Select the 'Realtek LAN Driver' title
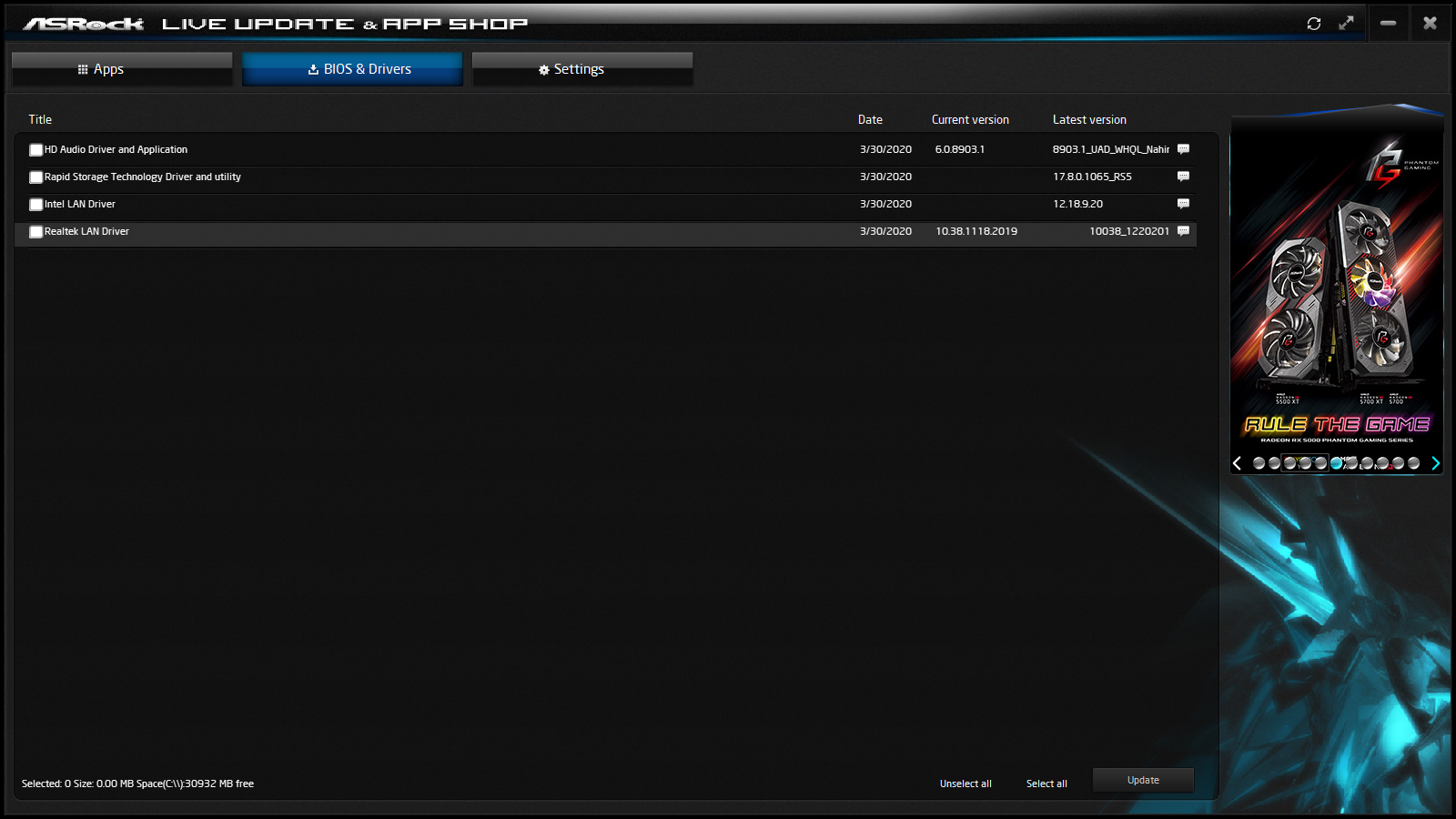Screen dimensions: 1456x819 (x=86, y=231)
